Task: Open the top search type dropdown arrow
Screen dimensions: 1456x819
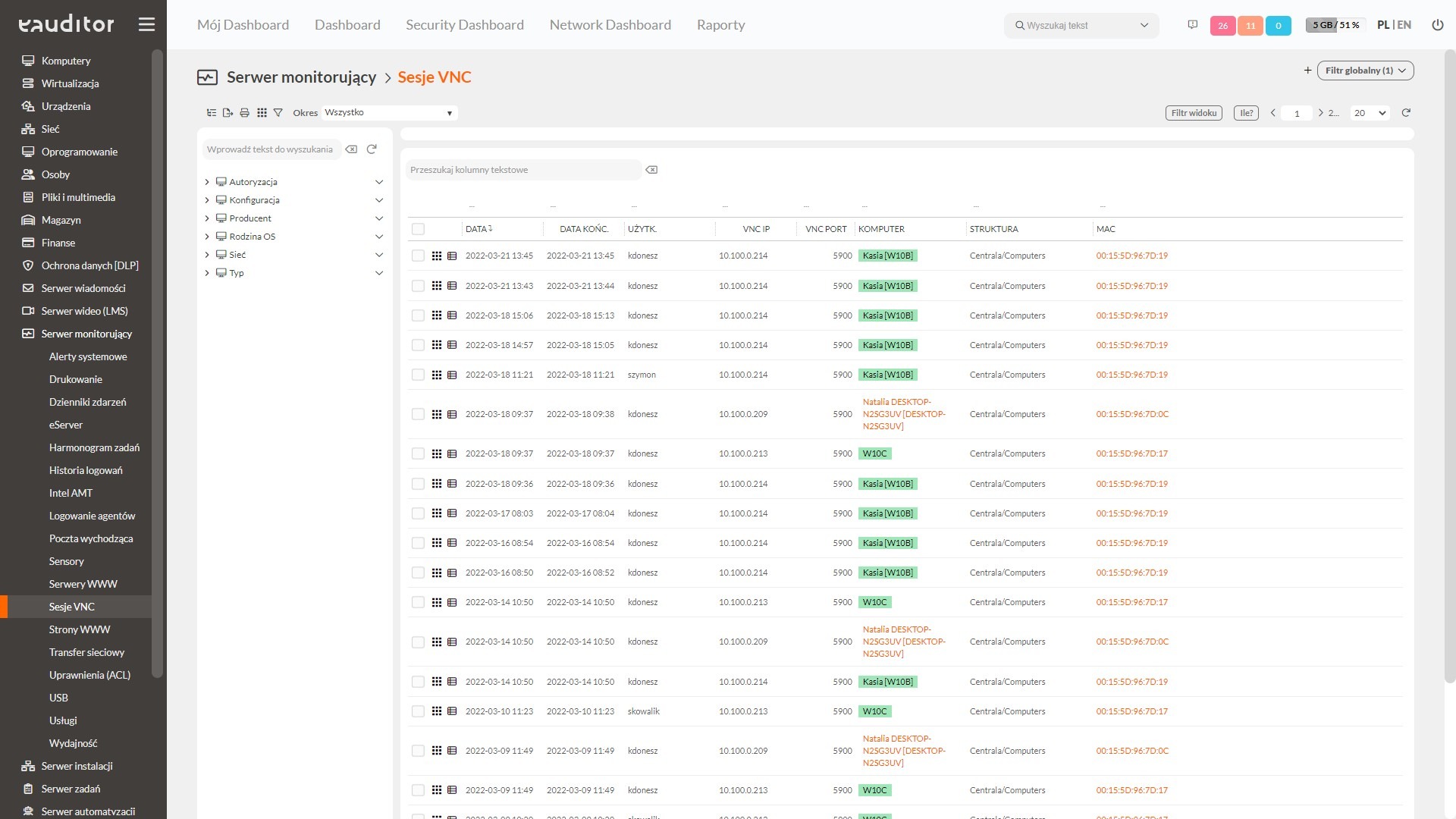Action: coord(1144,25)
